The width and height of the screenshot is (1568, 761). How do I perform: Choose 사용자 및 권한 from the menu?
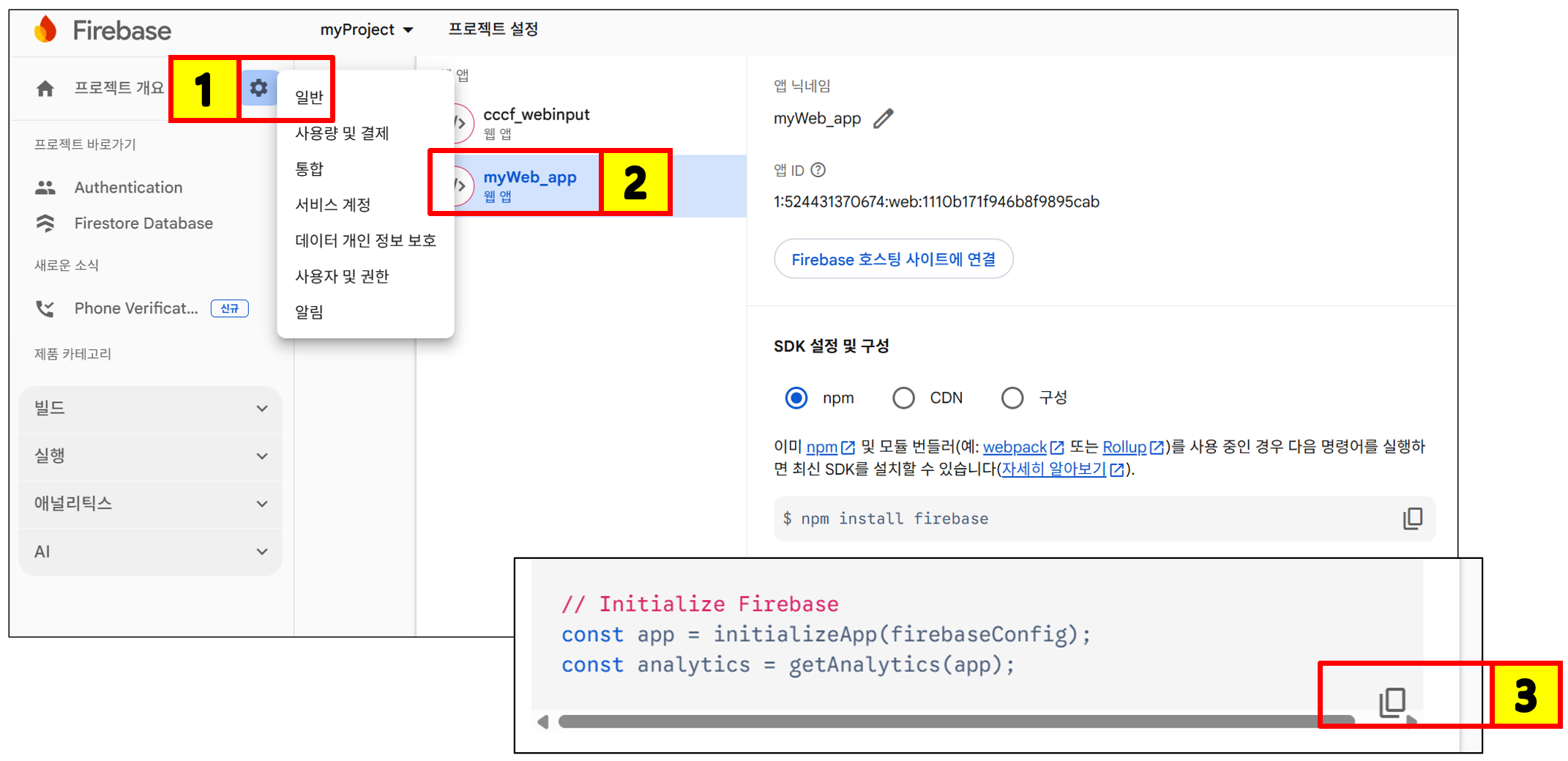click(x=342, y=277)
